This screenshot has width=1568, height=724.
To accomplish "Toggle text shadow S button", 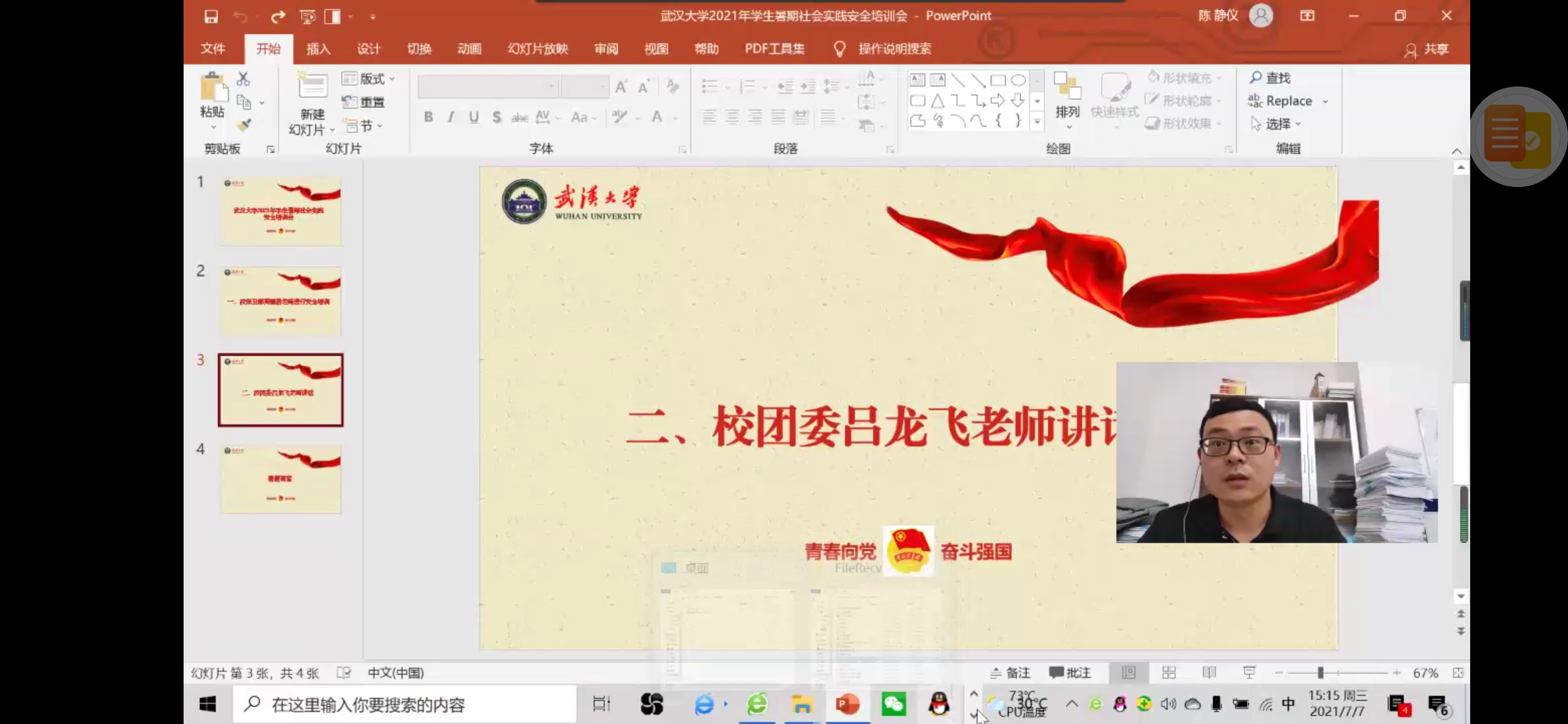I will [x=497, y=117].
